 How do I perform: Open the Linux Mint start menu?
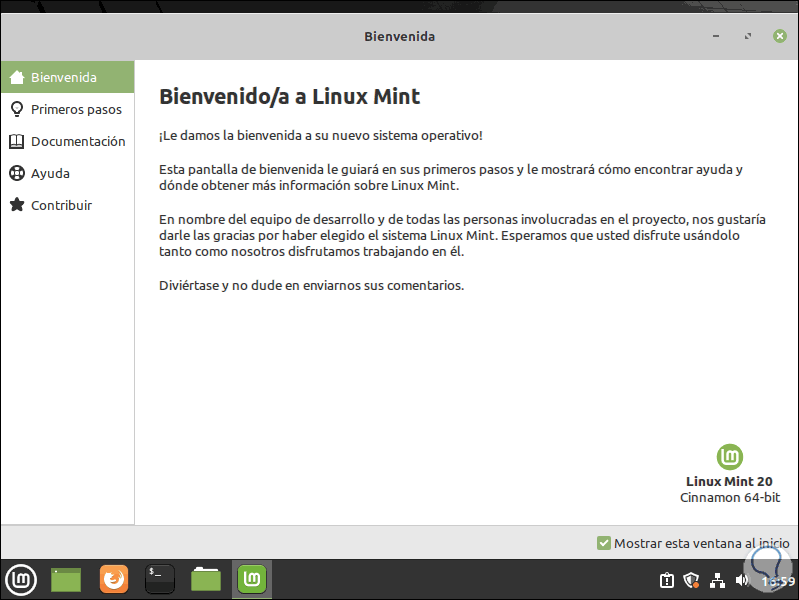tap(21, 580)
